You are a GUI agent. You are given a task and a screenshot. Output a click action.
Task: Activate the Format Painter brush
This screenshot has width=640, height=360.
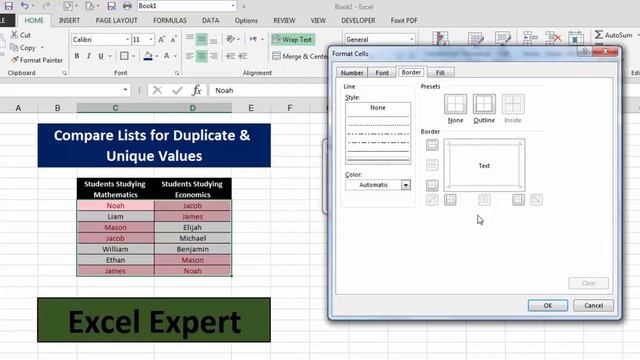coord(37,60)
